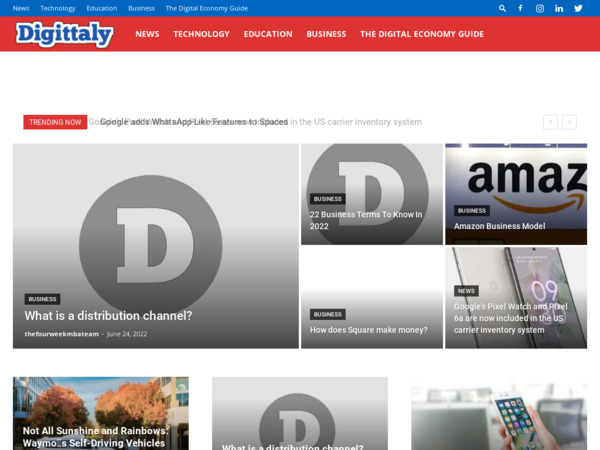Show previous trending headline arrow
Viewport: 600px width, 450px height.
(550, 122)
